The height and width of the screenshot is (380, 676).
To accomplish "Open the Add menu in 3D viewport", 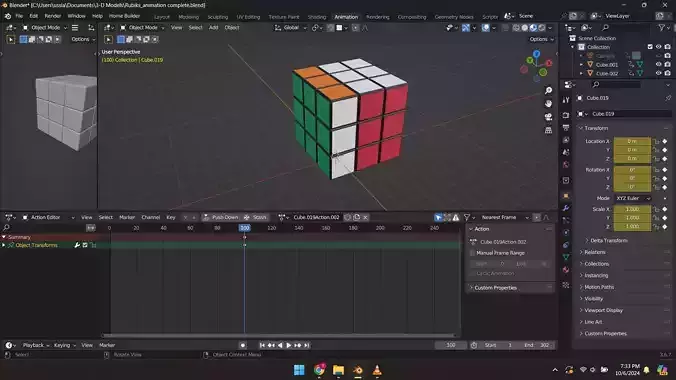I will coord(213,28).
